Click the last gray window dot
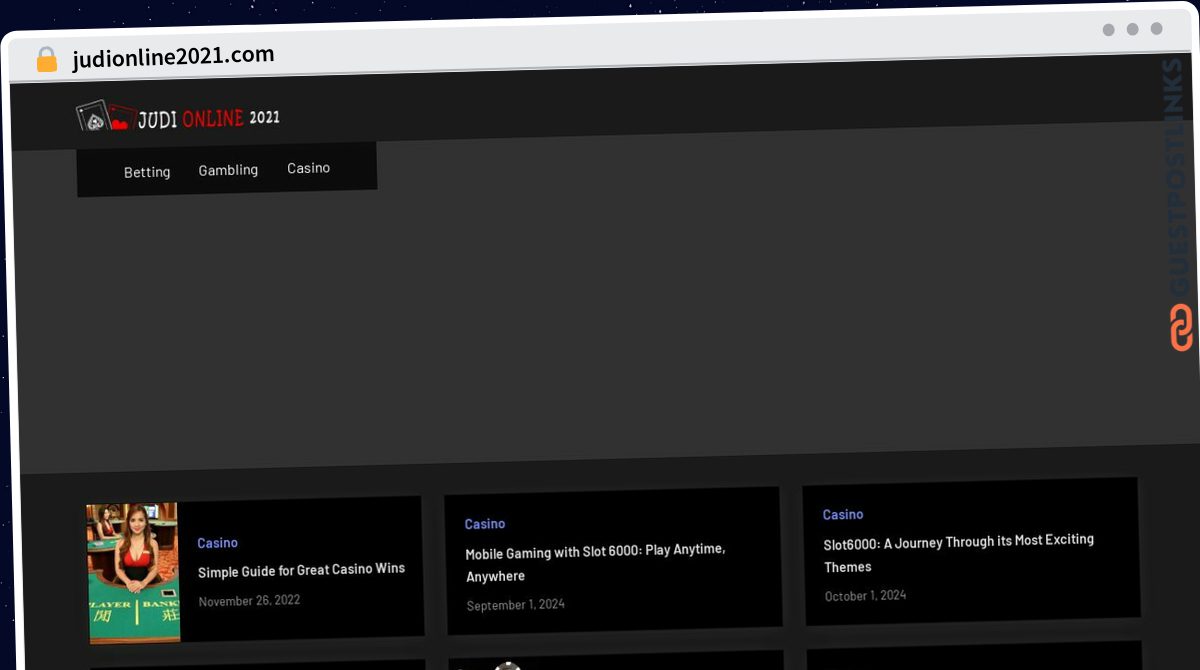Screen dimensions: 1200x670 click(x=1156, y=30)
